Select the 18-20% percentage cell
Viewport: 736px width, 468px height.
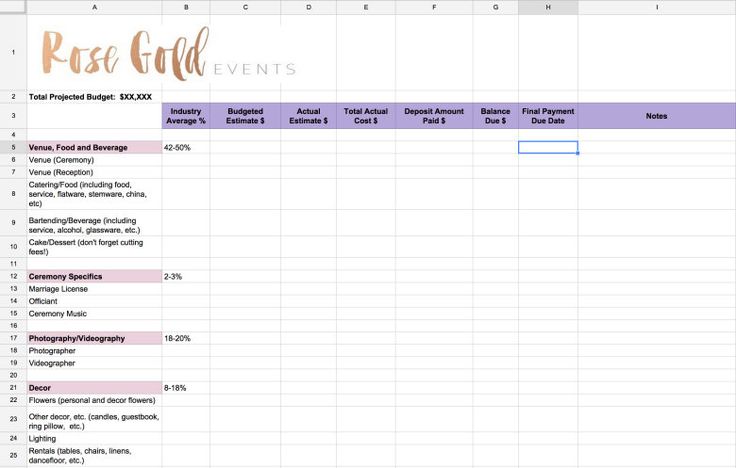pyautogui.click(x=186, y=338)
